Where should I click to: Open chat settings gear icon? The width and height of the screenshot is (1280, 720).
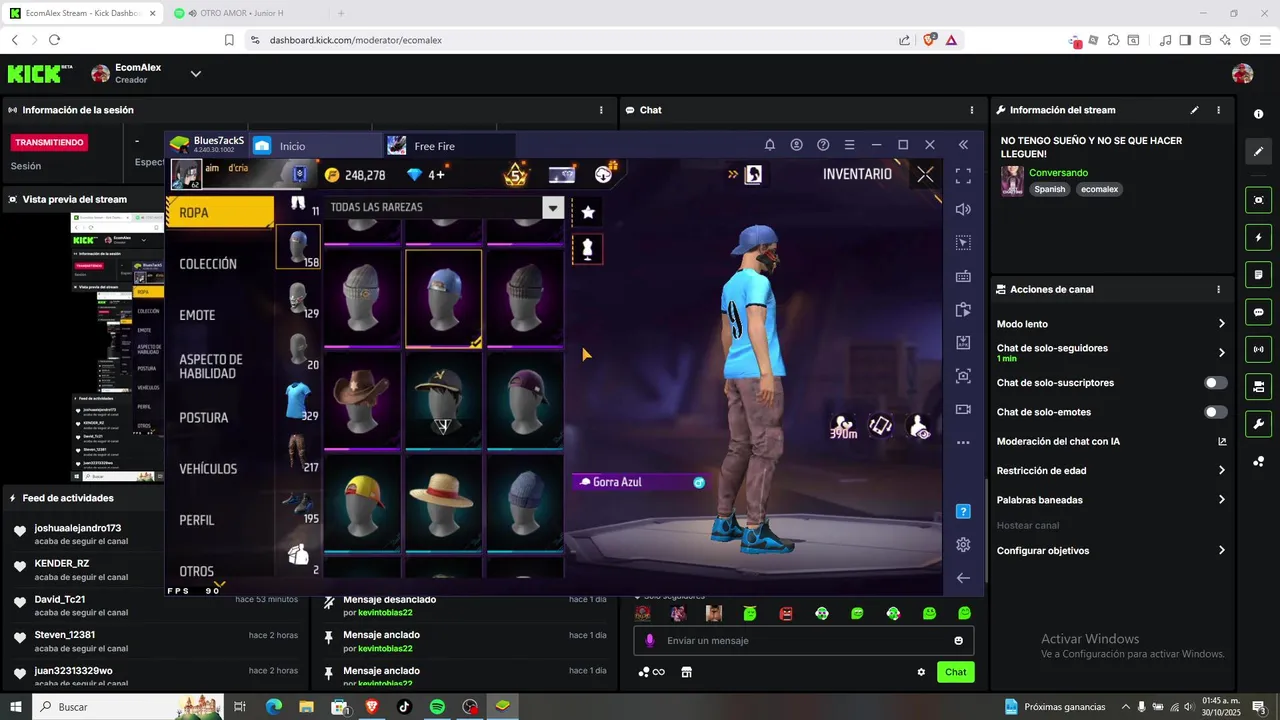pos(921,672)
